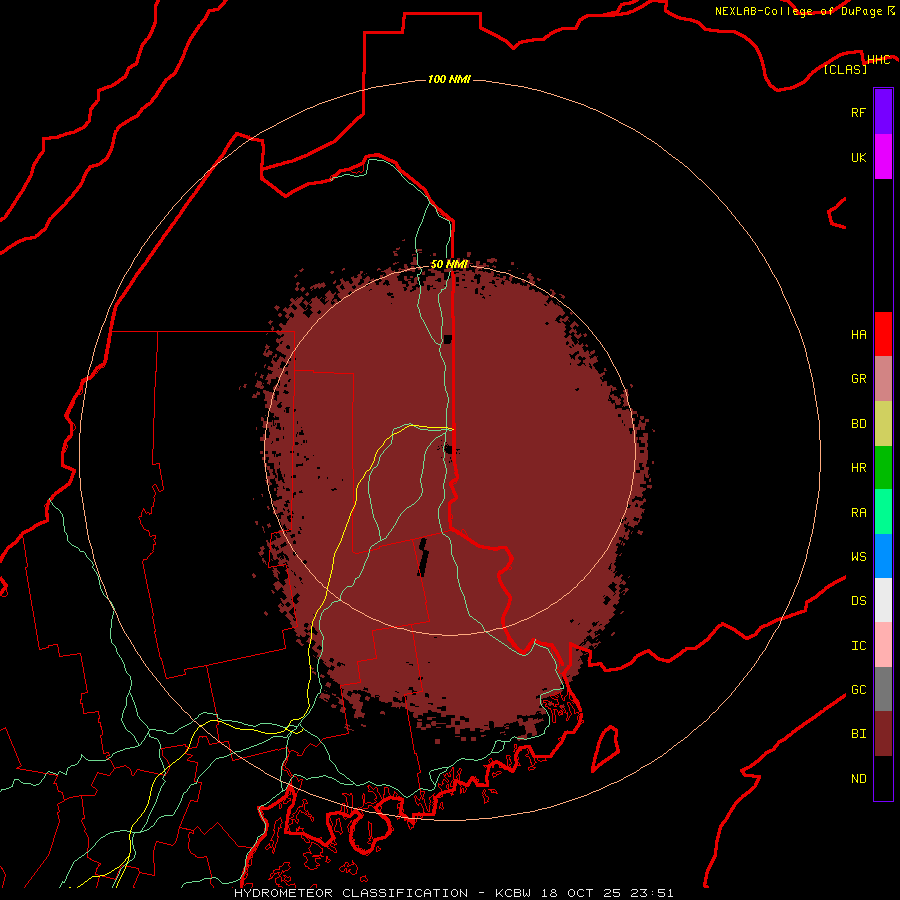Click the UK magenta legend swatch
Screen dimensions: 900x900
[x=883, y=157]
